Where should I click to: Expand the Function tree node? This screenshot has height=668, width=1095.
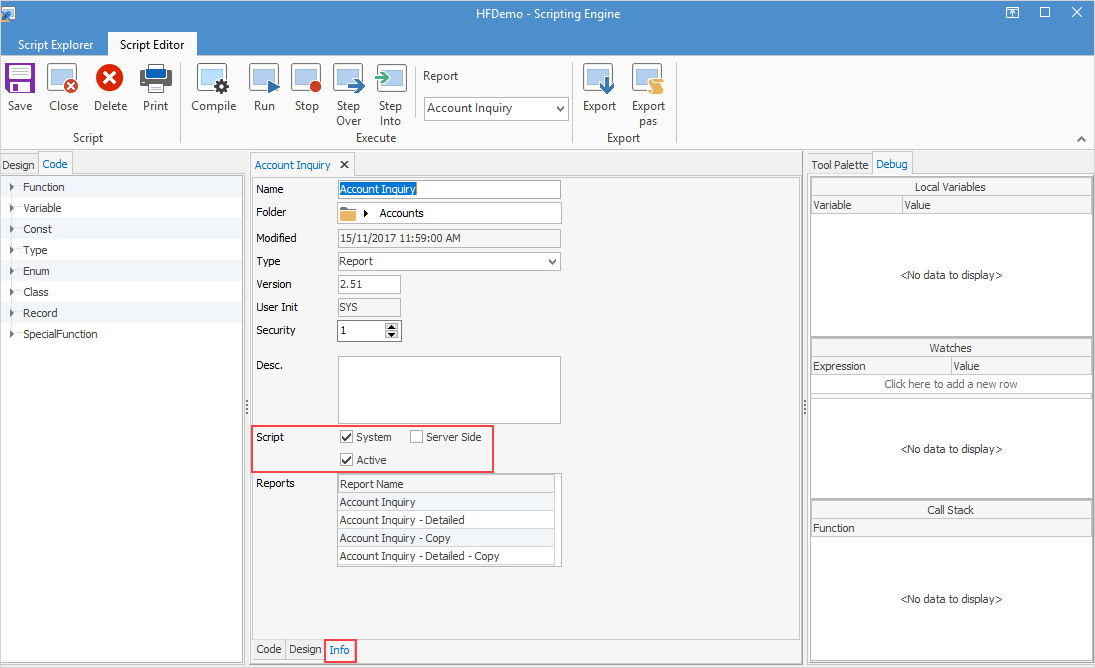(x=12, y=187)
